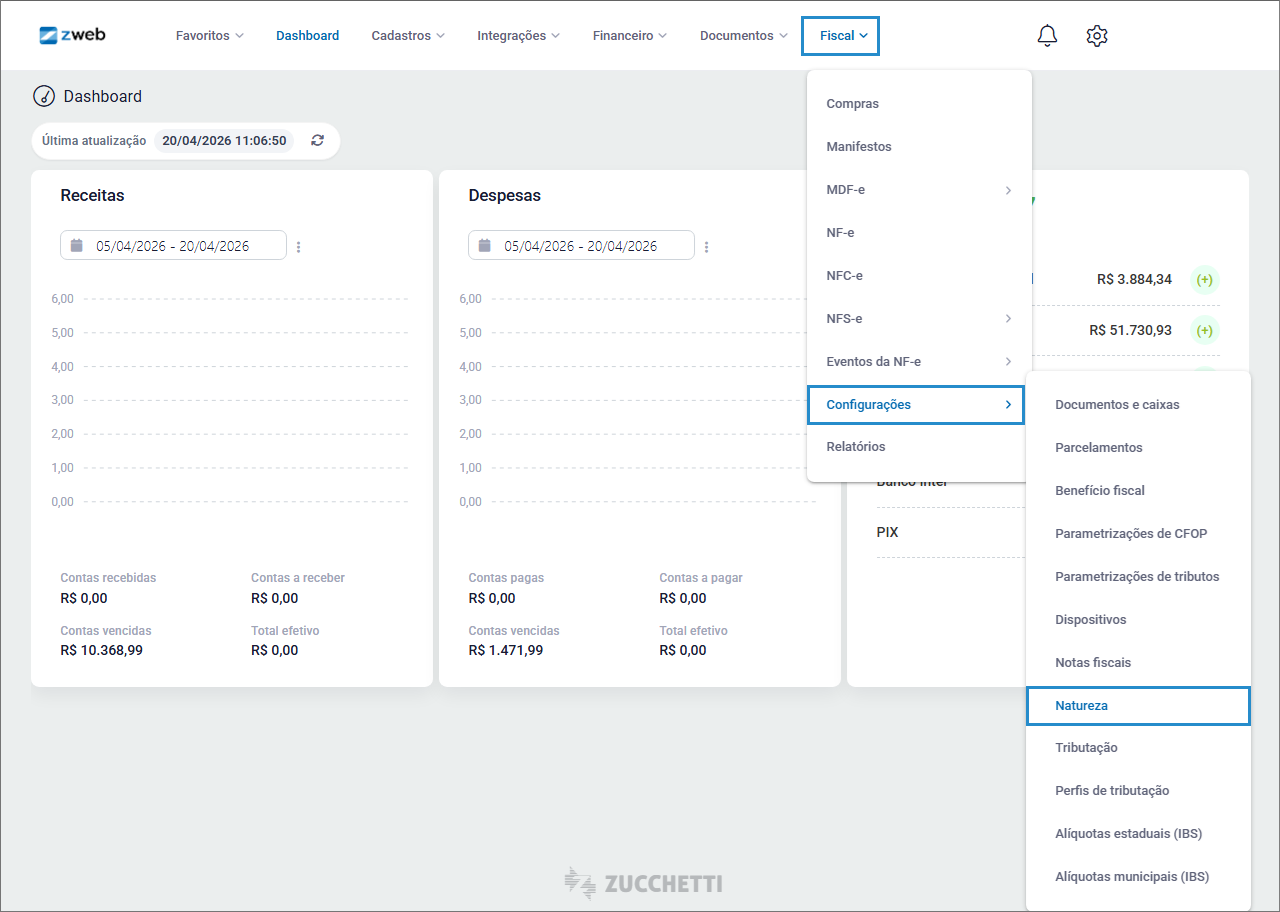This screenshot has height=912, width=1280.
Task: Click the green plus next to R$ 51.730,93
Action: 1205,331
